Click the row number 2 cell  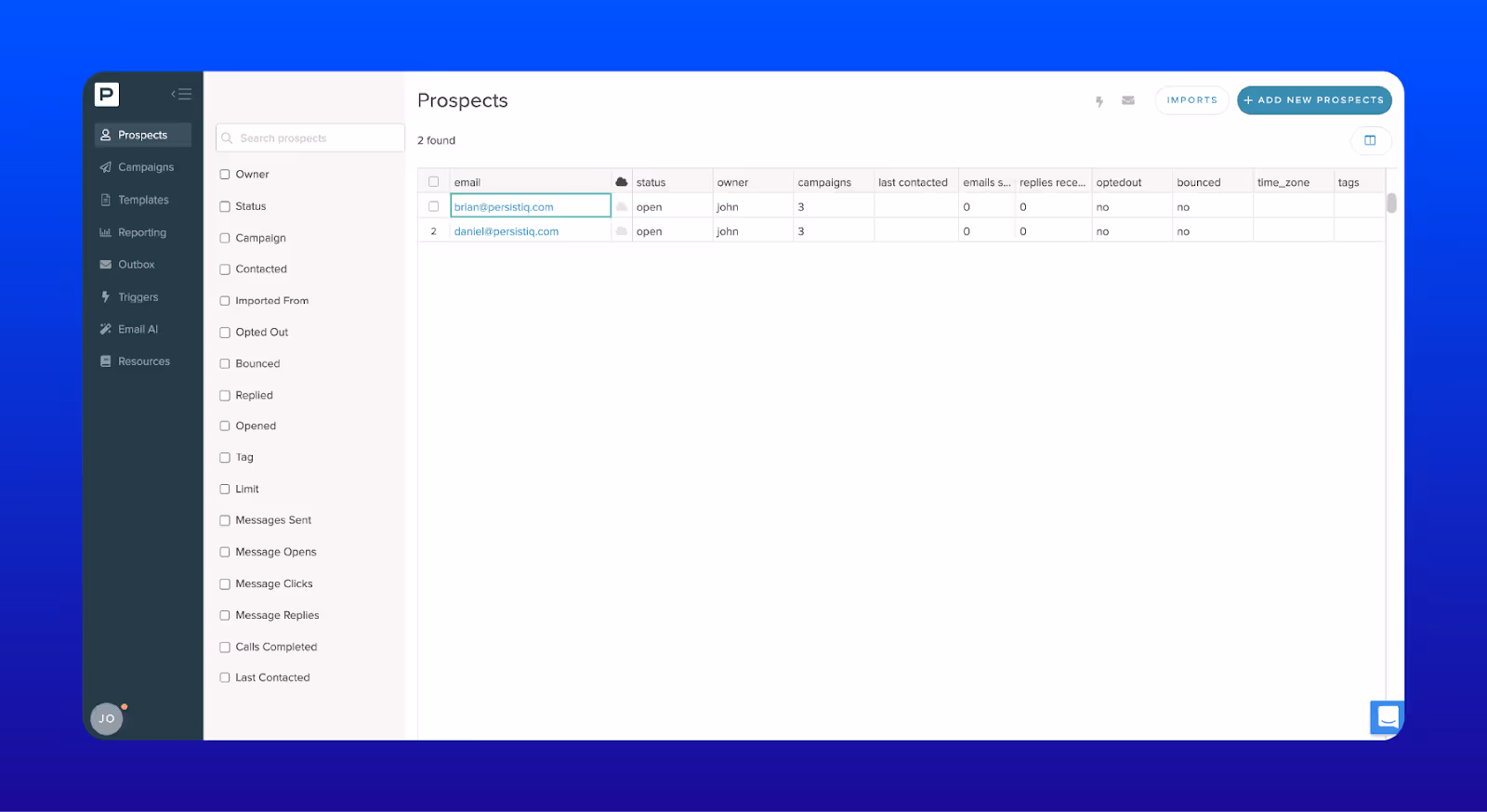(x=433, y=231)
